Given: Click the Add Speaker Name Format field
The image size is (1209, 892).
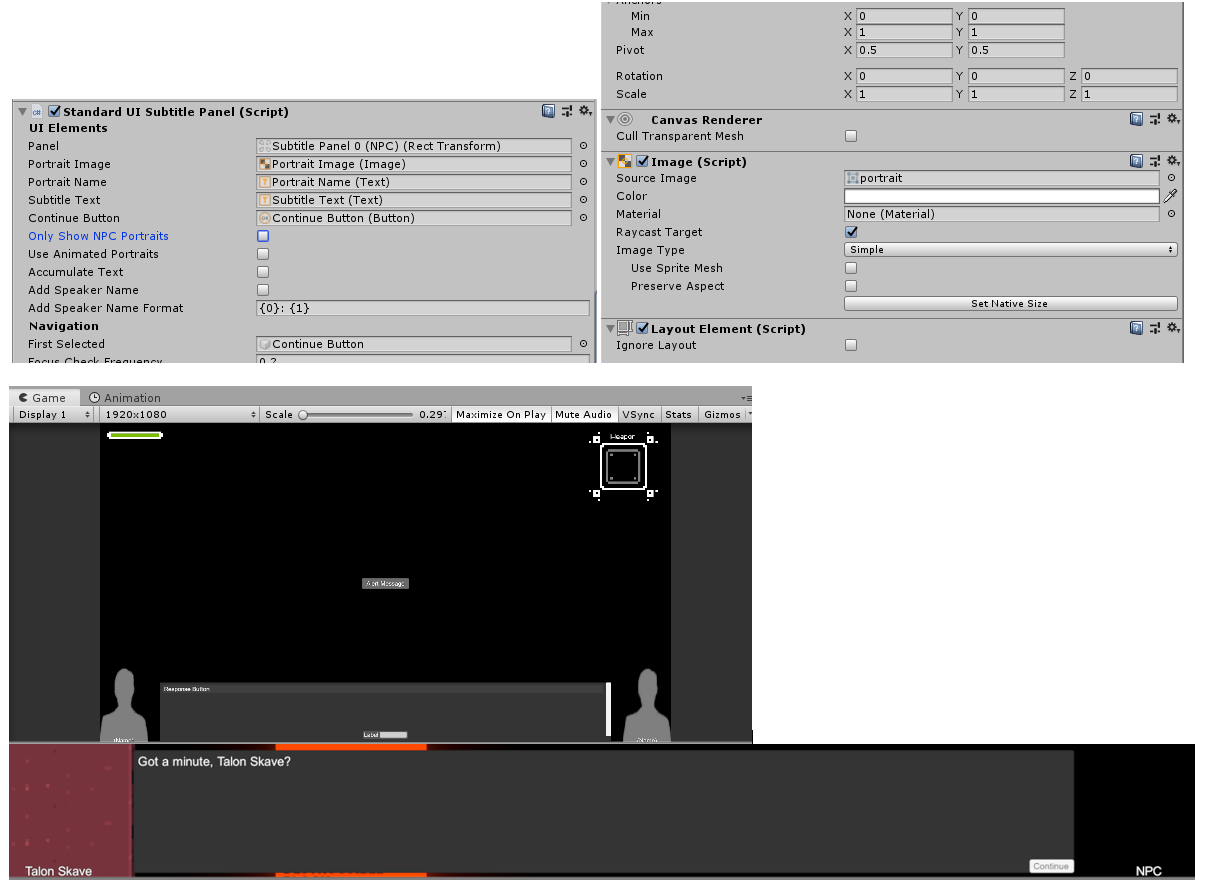Looking at the screenshot, I should click(x=423, y=308).
